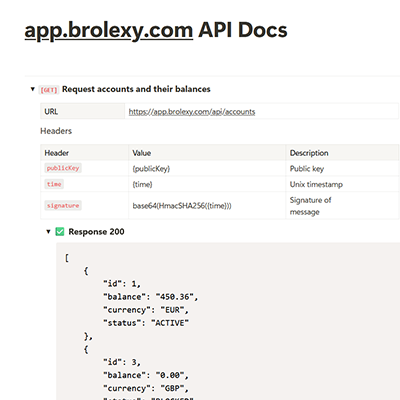Click the "id": 1 line in the response
Screen dimensions: 400x400
pyautogui.click(x=122, y=284)
